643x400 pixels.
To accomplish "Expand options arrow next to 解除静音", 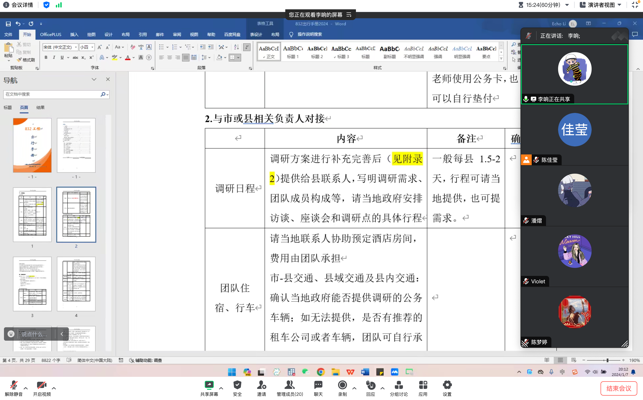I will click(25, 385).
